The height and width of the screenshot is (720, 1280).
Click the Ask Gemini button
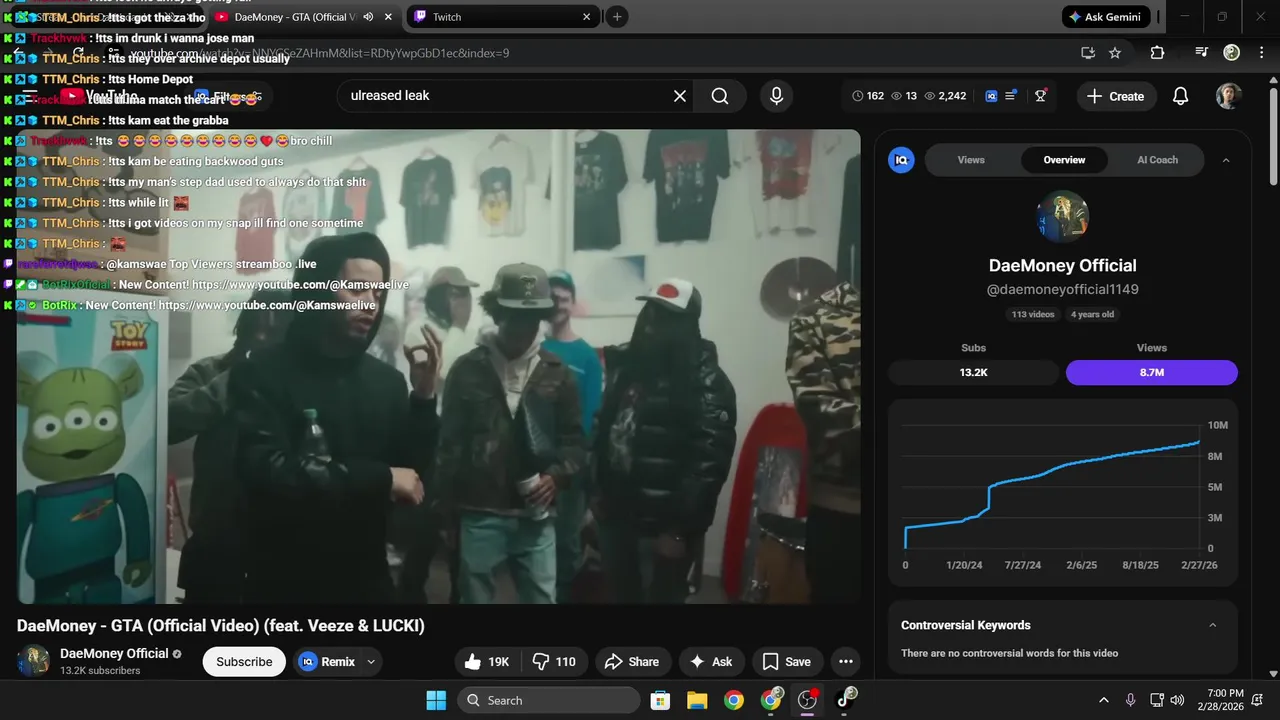tap(1106, 17)
